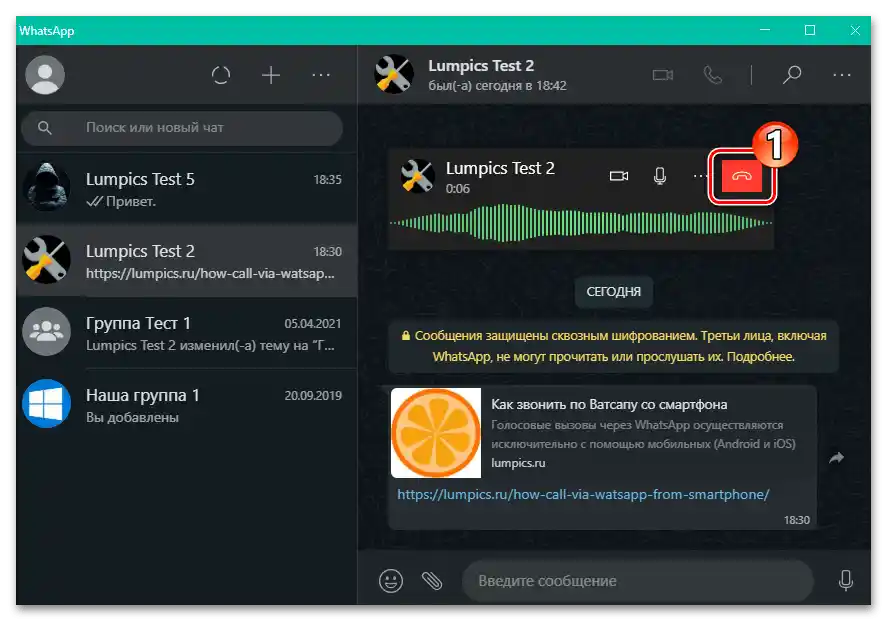Start video call from chat header
Screen dimensions: 887x621
[662, 75]
